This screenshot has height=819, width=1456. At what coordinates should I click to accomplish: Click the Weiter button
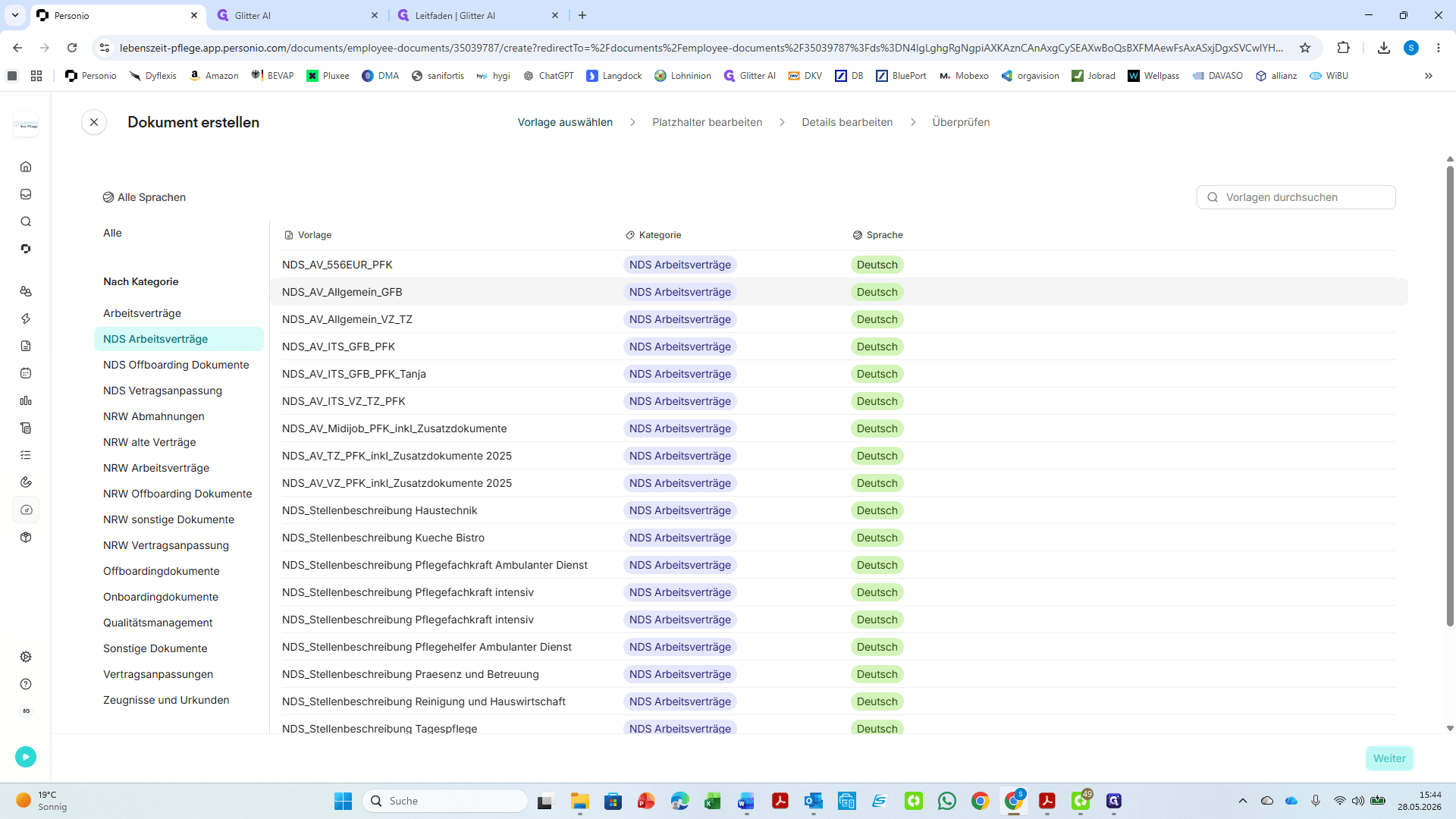(1389, 758)
